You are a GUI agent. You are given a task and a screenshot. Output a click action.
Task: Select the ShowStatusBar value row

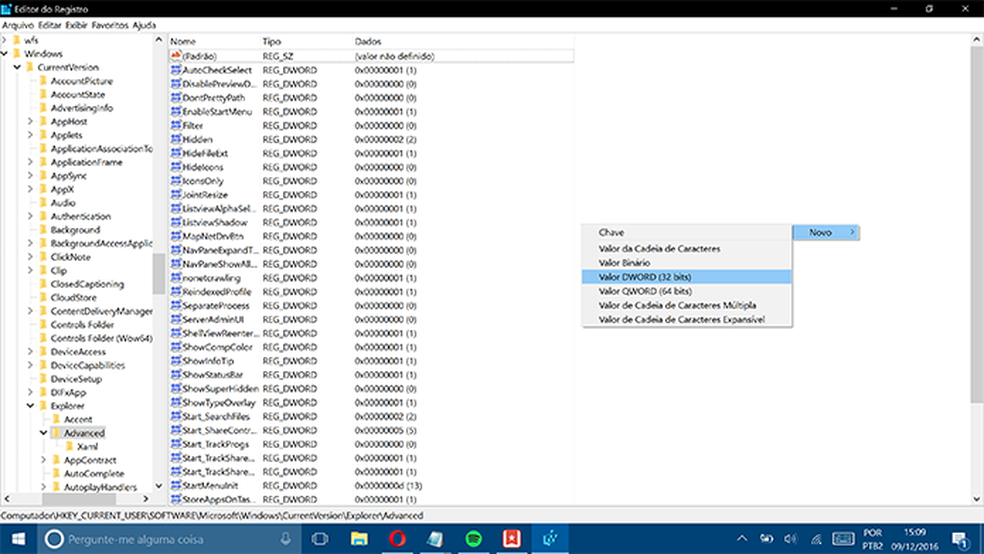click(371, 375)
